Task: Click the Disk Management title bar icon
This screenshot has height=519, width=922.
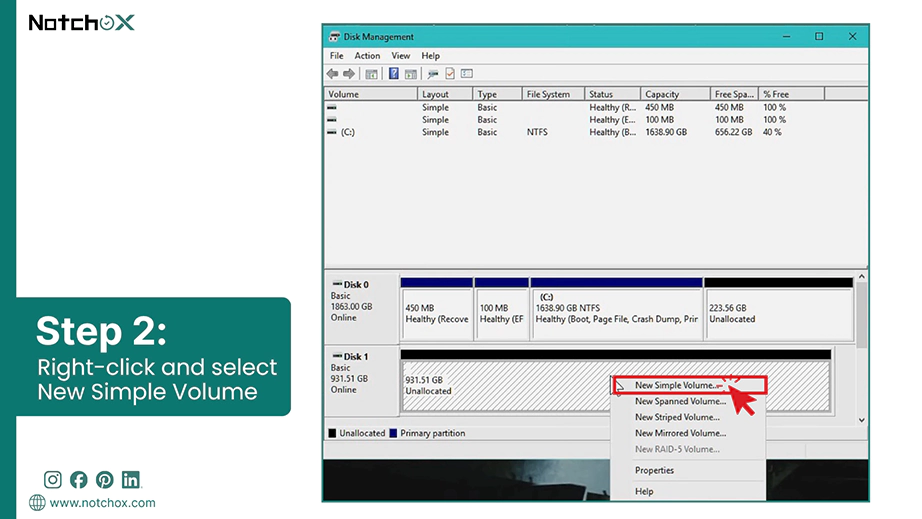Action: coord(334,36)
